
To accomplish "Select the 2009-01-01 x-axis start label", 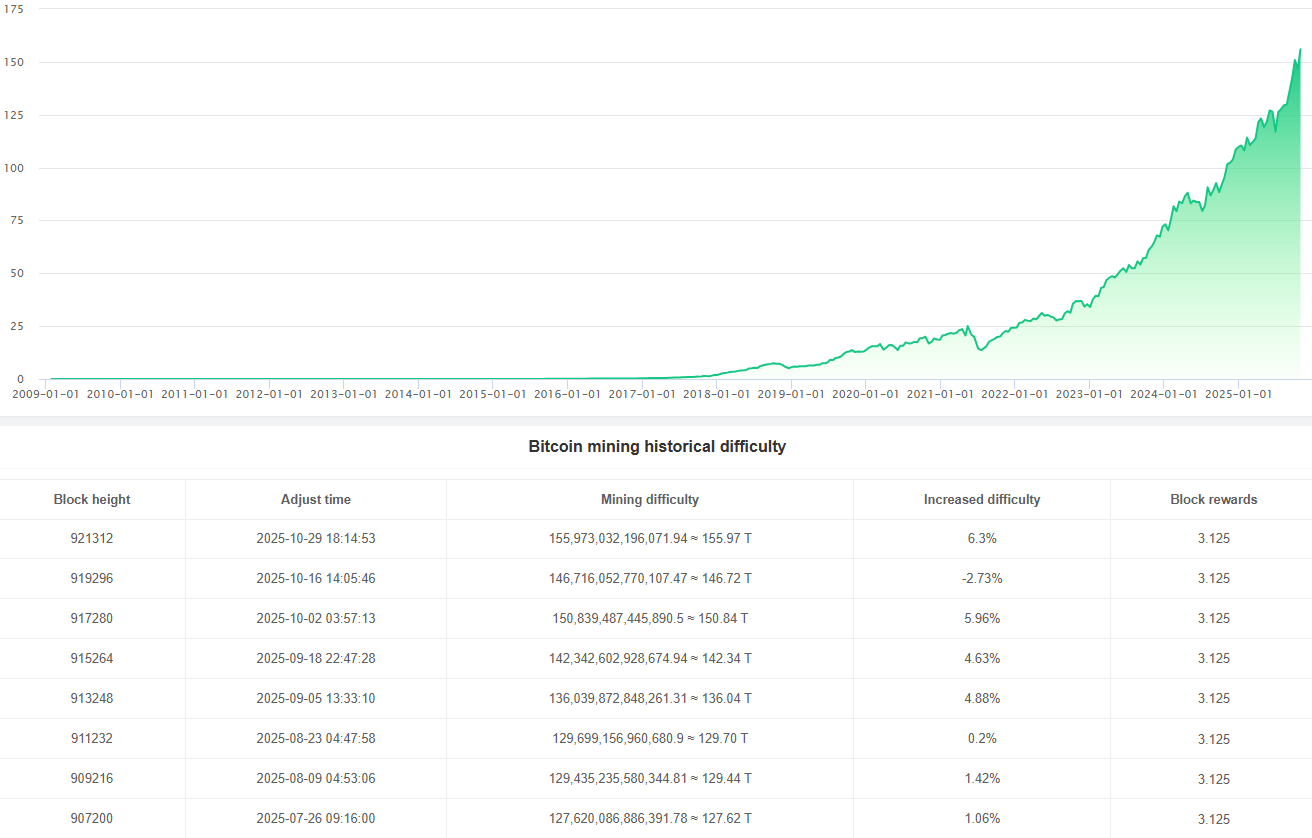I will tap(45, 394).
